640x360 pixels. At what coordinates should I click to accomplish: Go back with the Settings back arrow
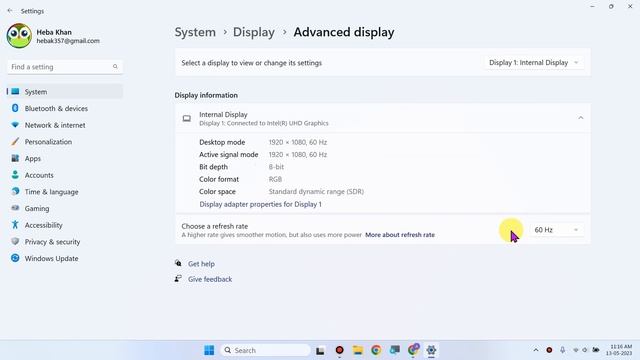click(x=10, y=11)
